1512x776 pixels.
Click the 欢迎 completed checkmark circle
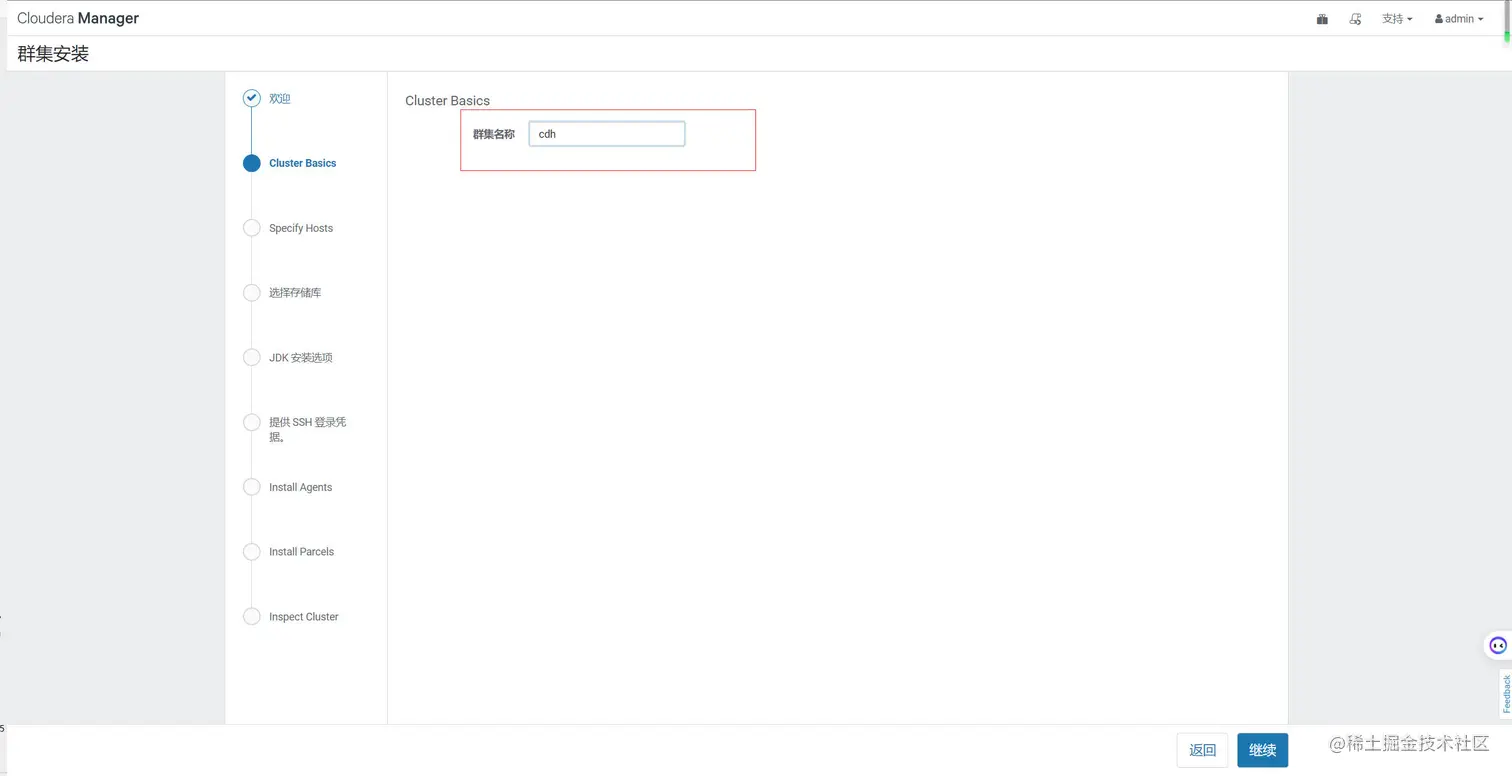(x=252, y=98)
